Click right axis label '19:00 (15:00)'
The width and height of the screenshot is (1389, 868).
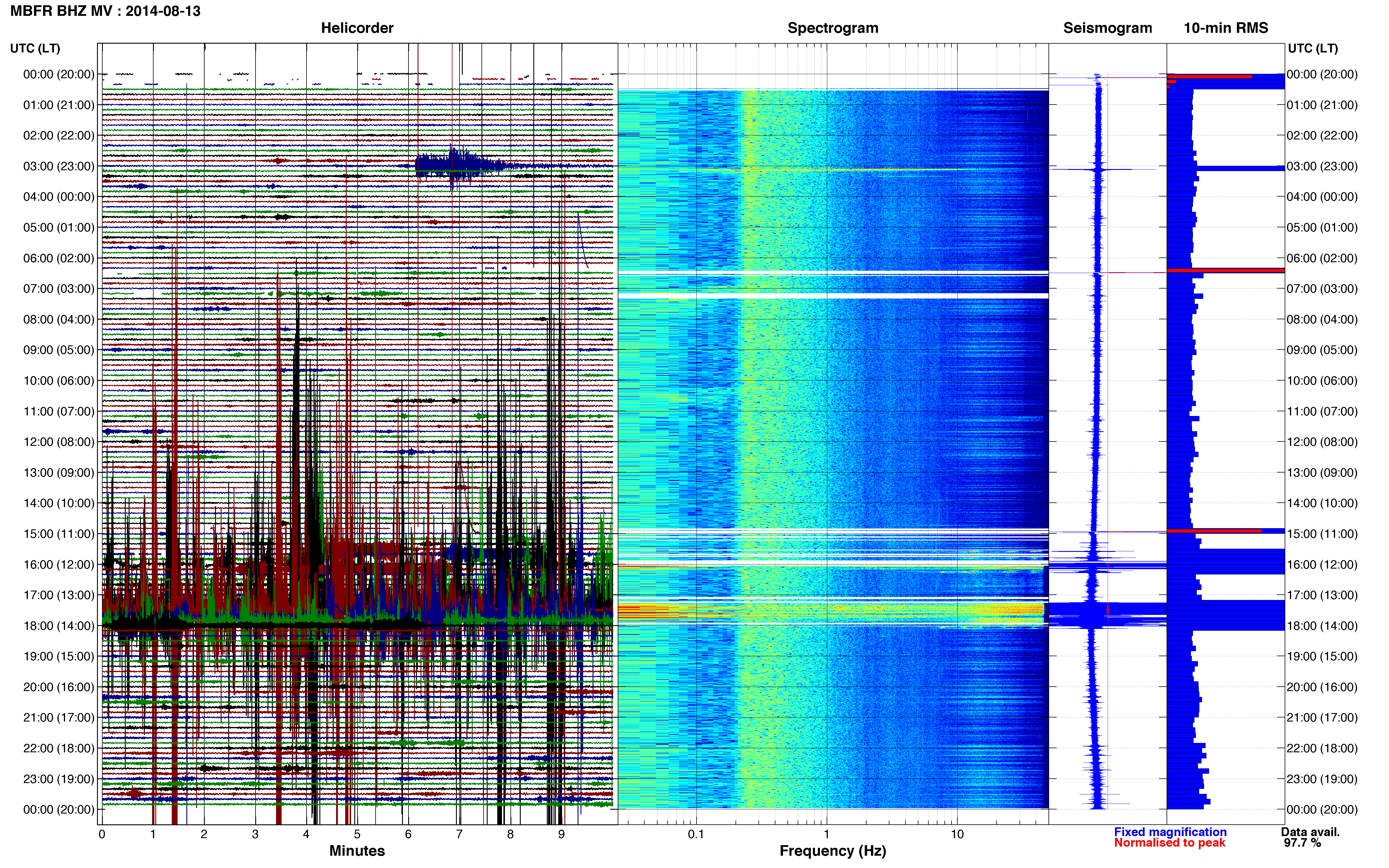click(1322, 656)
